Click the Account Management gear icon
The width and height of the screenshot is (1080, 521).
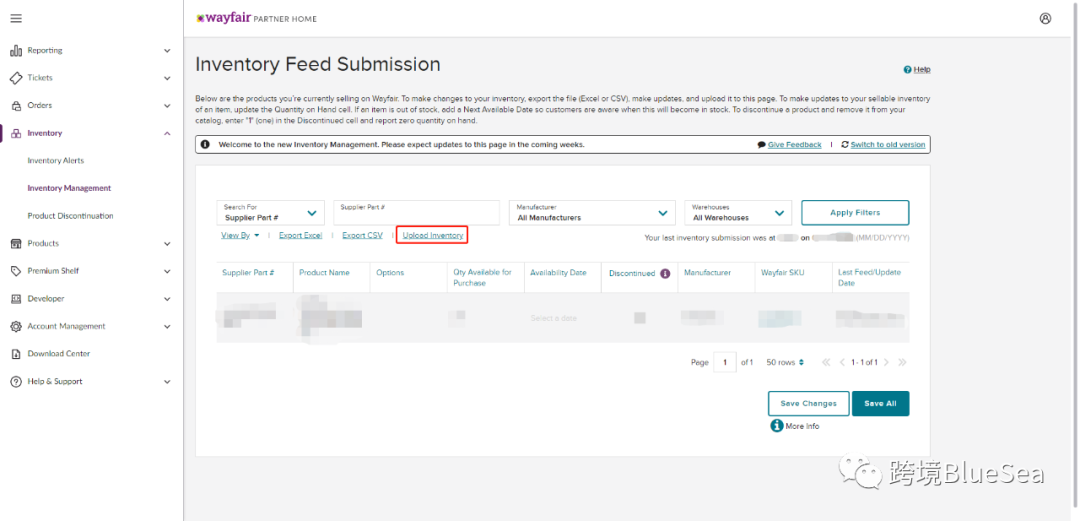(x=16, y=326)
